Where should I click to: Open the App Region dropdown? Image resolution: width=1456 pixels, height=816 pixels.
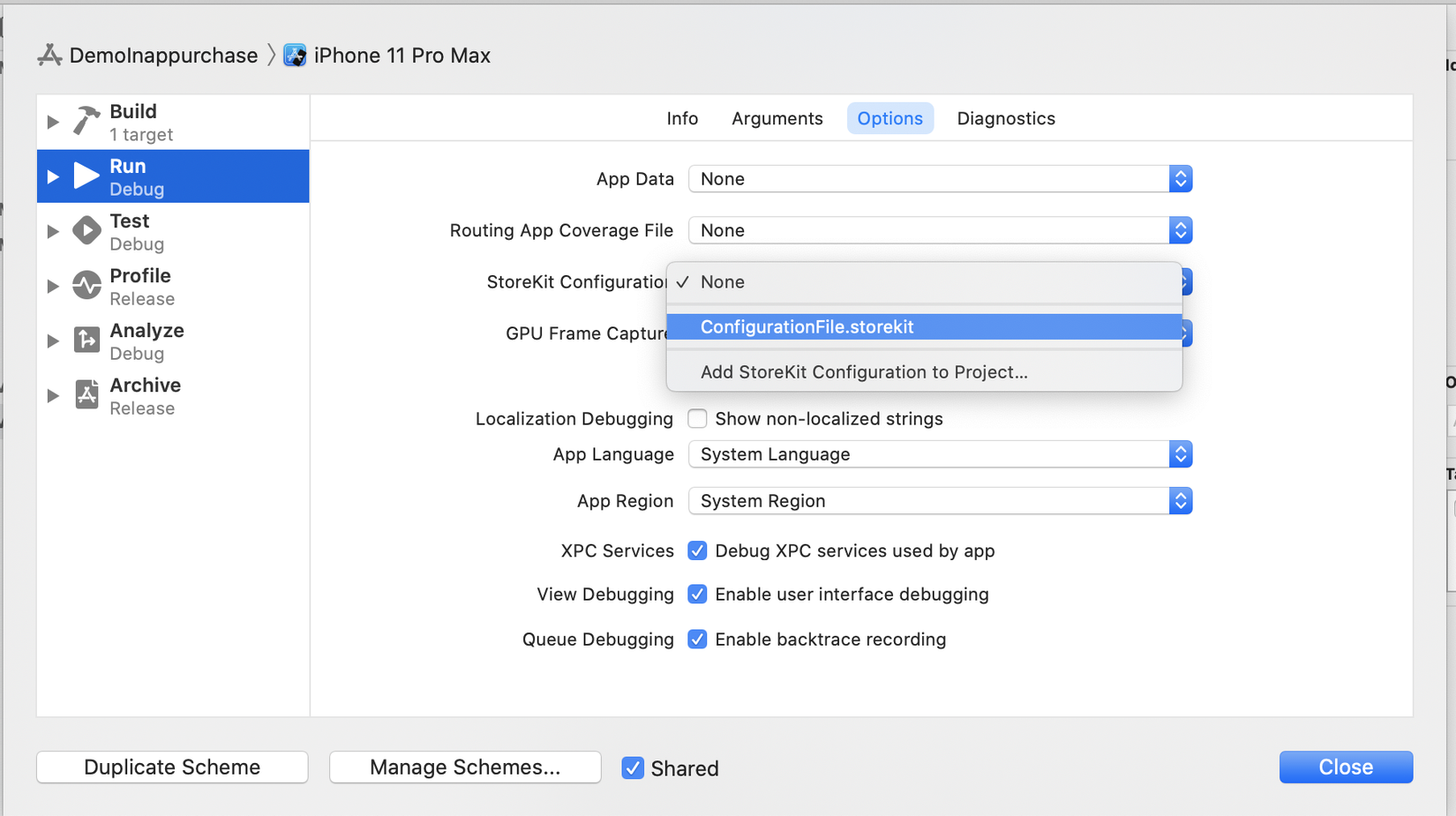point(940,501)
